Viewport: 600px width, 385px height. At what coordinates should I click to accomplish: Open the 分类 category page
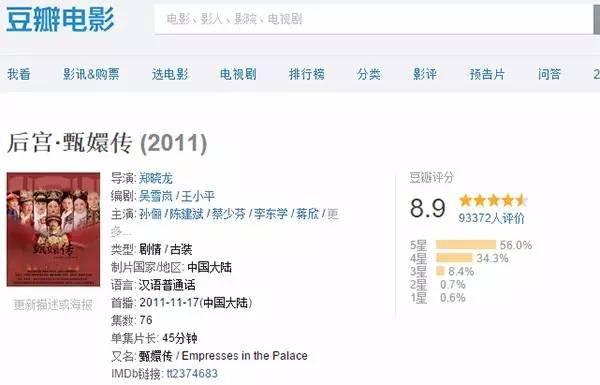pos(368,74)
